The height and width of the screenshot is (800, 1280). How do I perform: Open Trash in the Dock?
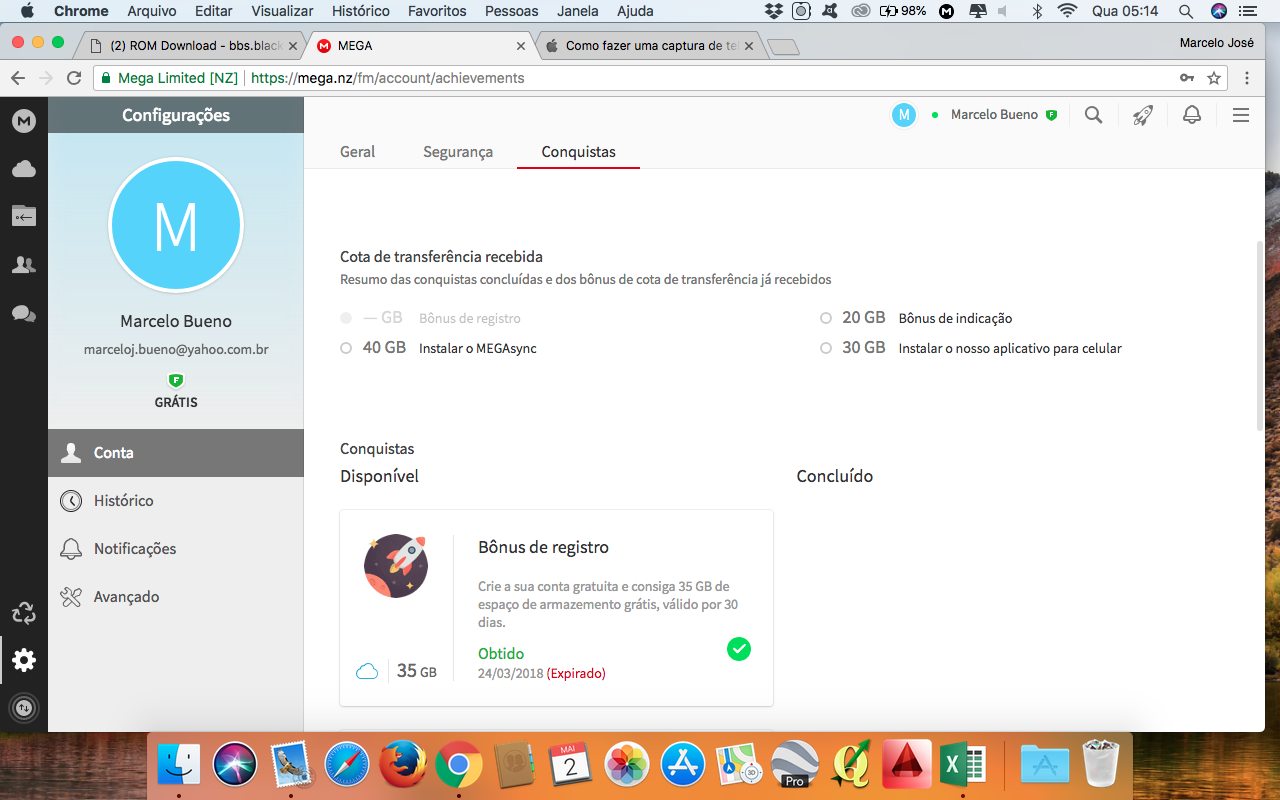click(x=1101, y=765)
